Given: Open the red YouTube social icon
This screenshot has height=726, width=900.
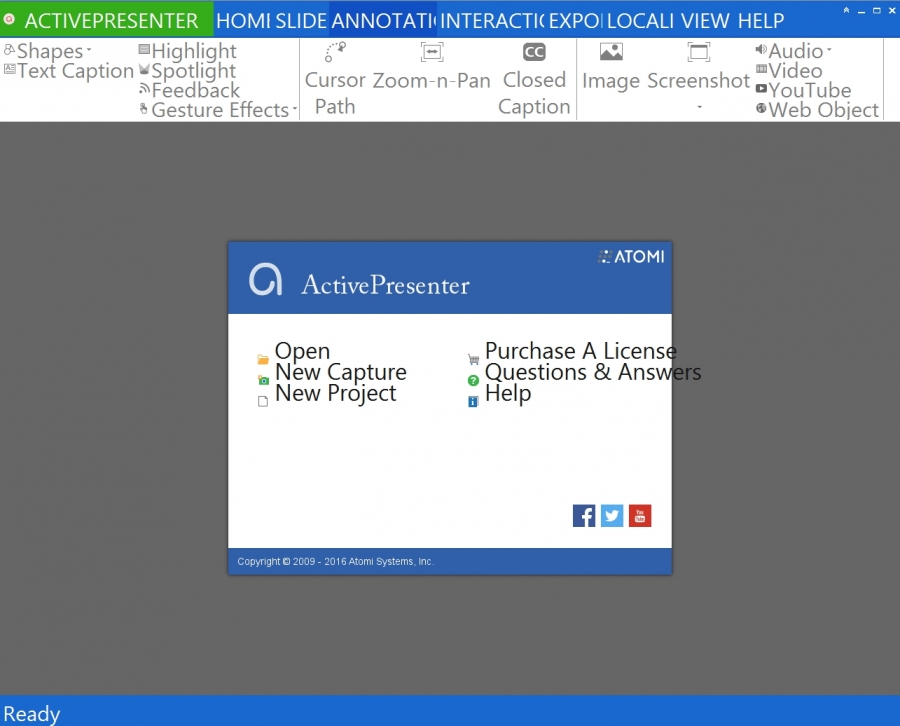Looking at the screenshot, I should coord(640,516).
